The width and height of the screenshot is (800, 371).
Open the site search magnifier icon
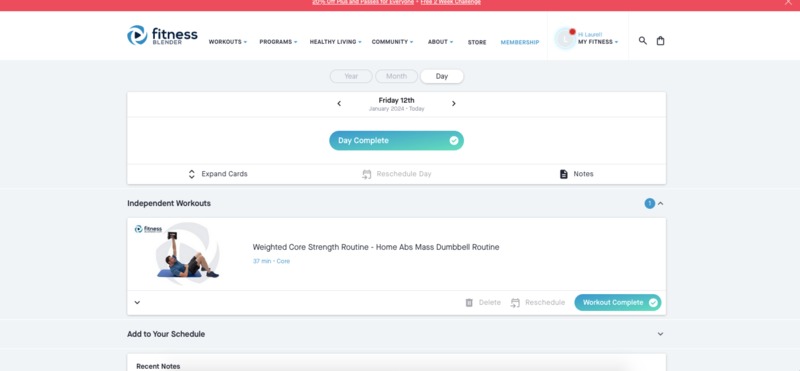coord(643,40)
